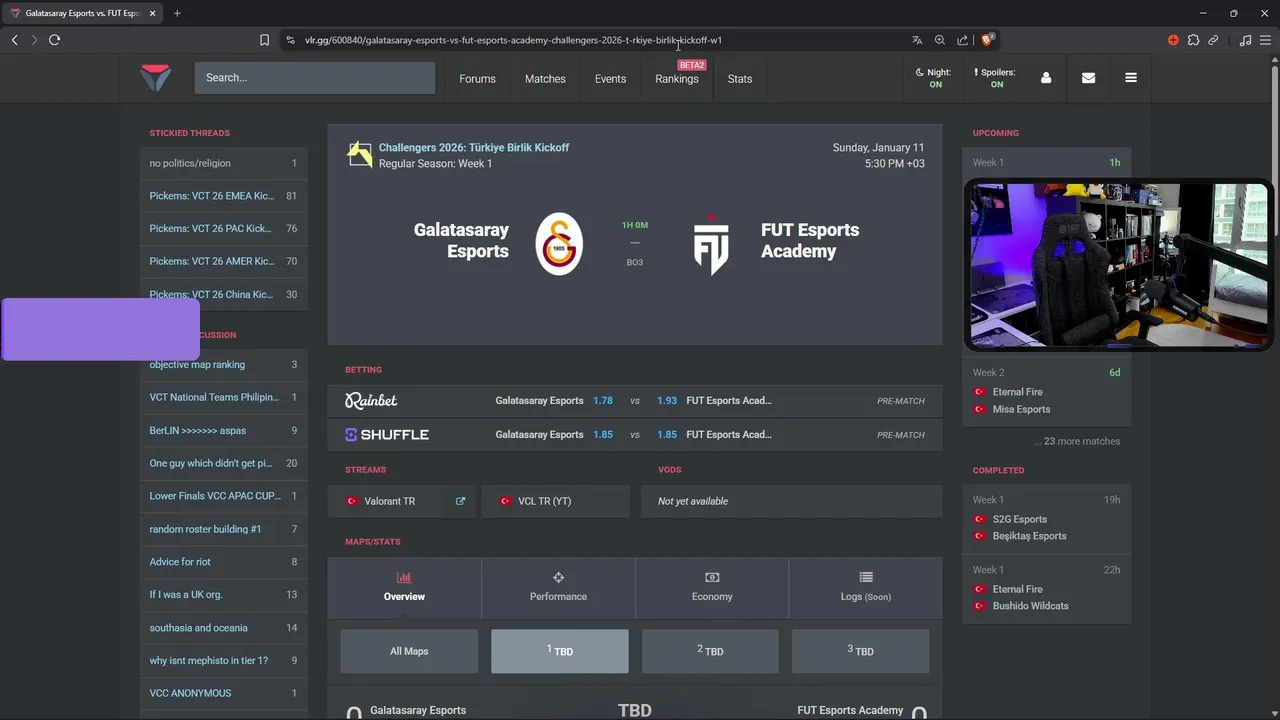Select map 2 TBD

pyautogui.click(x=710, y=651)
